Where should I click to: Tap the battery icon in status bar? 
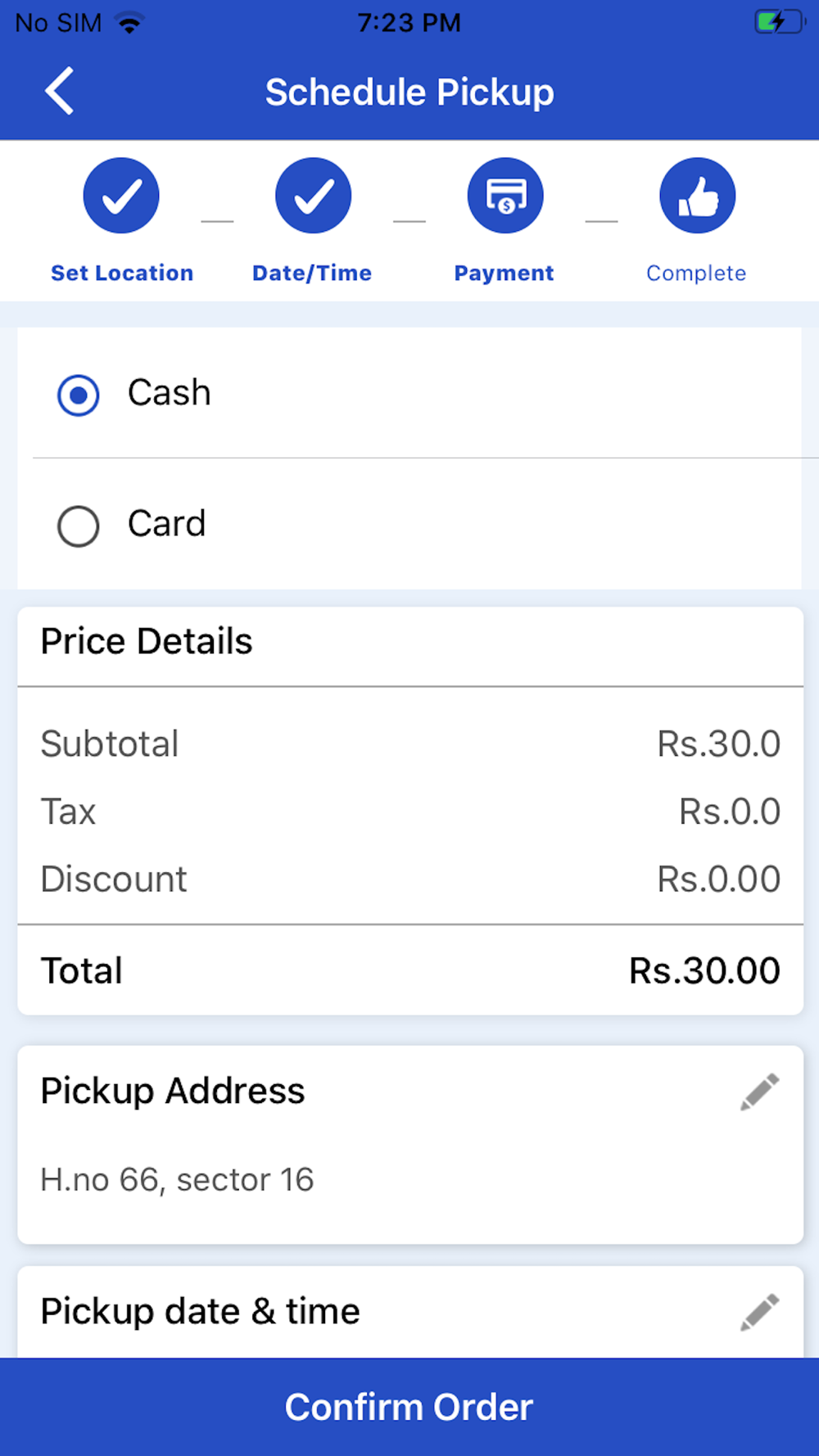(779, 22)
